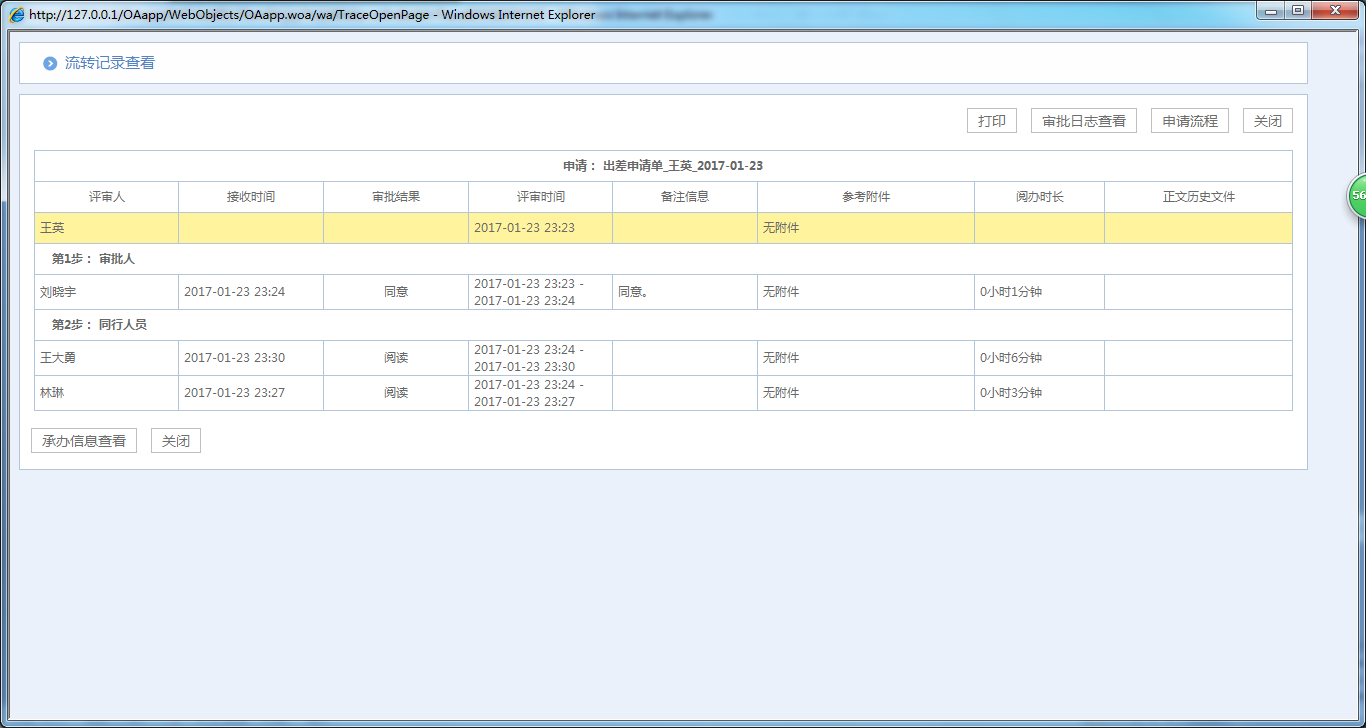
Task: Click the 第1步: 审批人 step row
Action: [x=93, y=259]
